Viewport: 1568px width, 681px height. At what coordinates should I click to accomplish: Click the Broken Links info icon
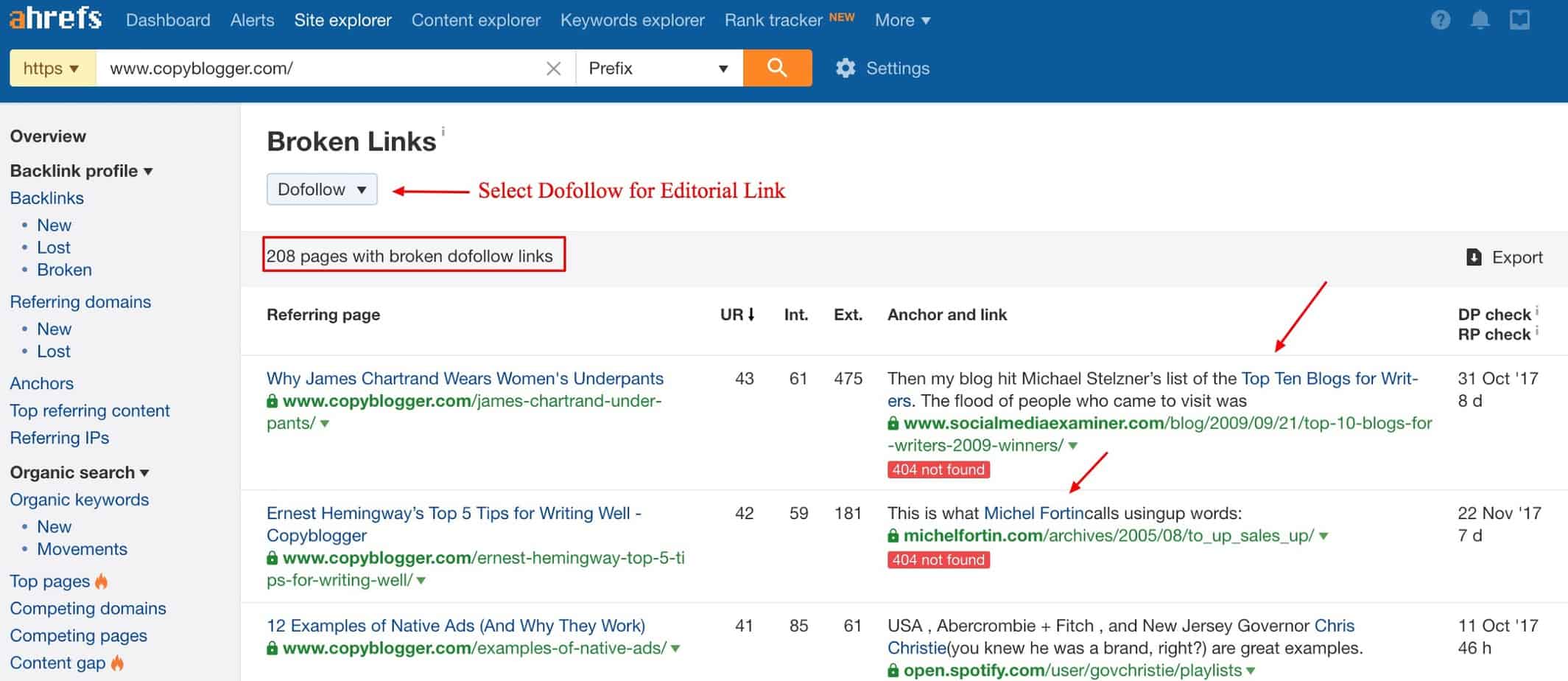[443, 131]
